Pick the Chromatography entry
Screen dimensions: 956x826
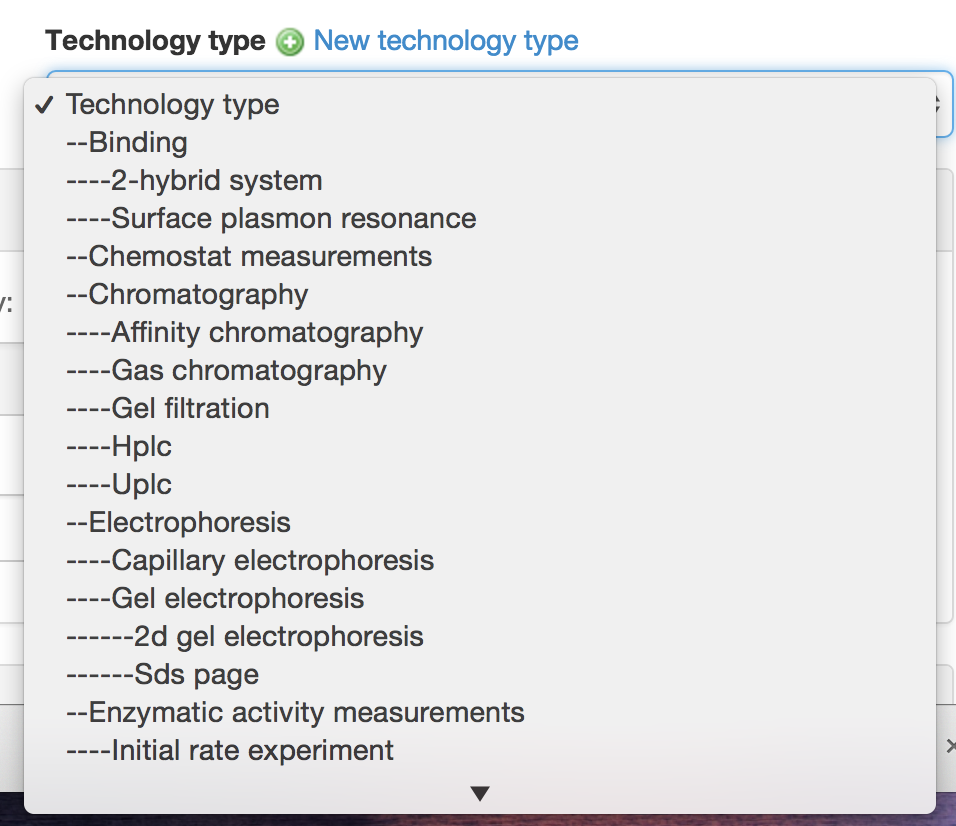tap(185, 294)
